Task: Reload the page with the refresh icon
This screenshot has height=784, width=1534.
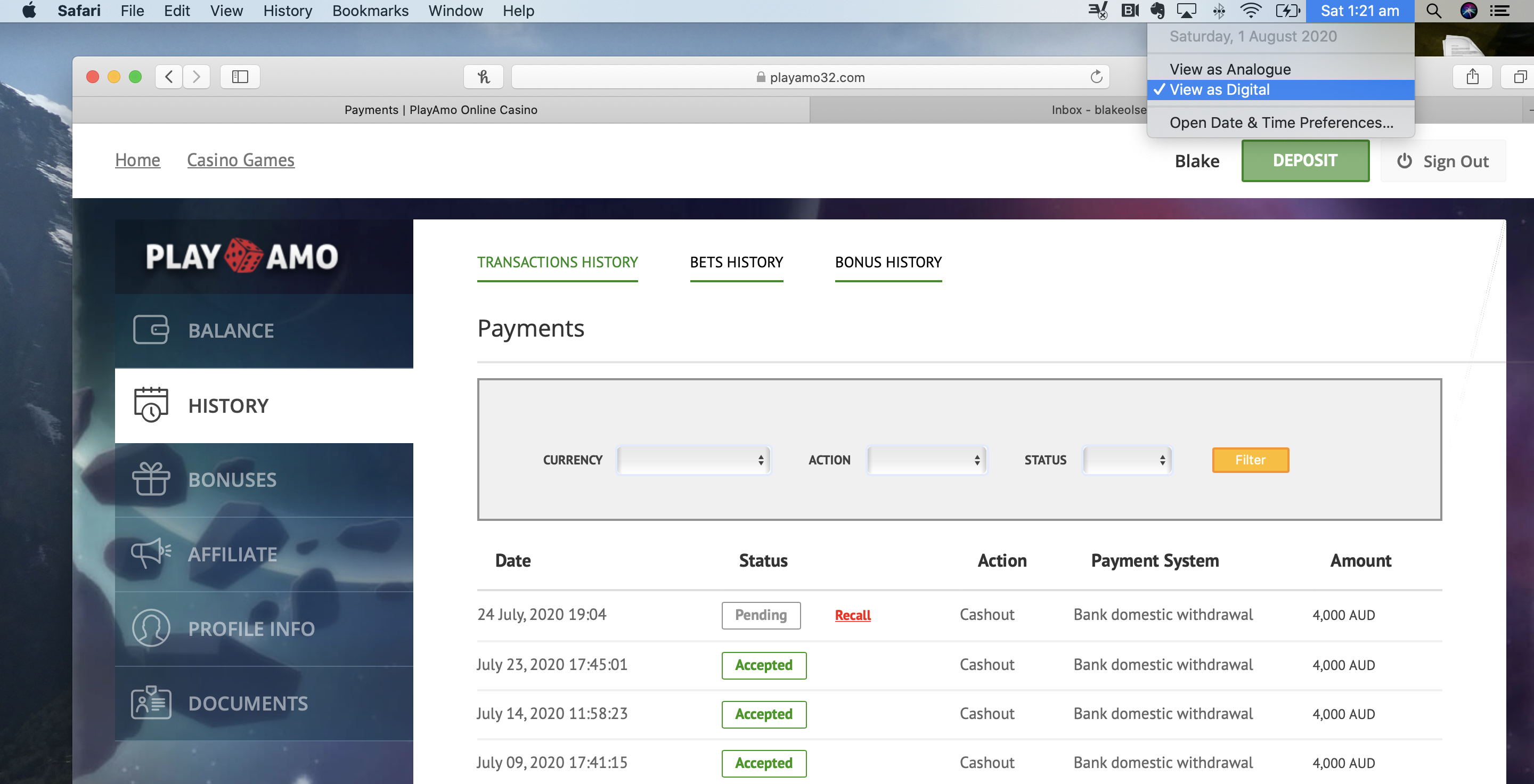Action: click(x=1096, y=77)
